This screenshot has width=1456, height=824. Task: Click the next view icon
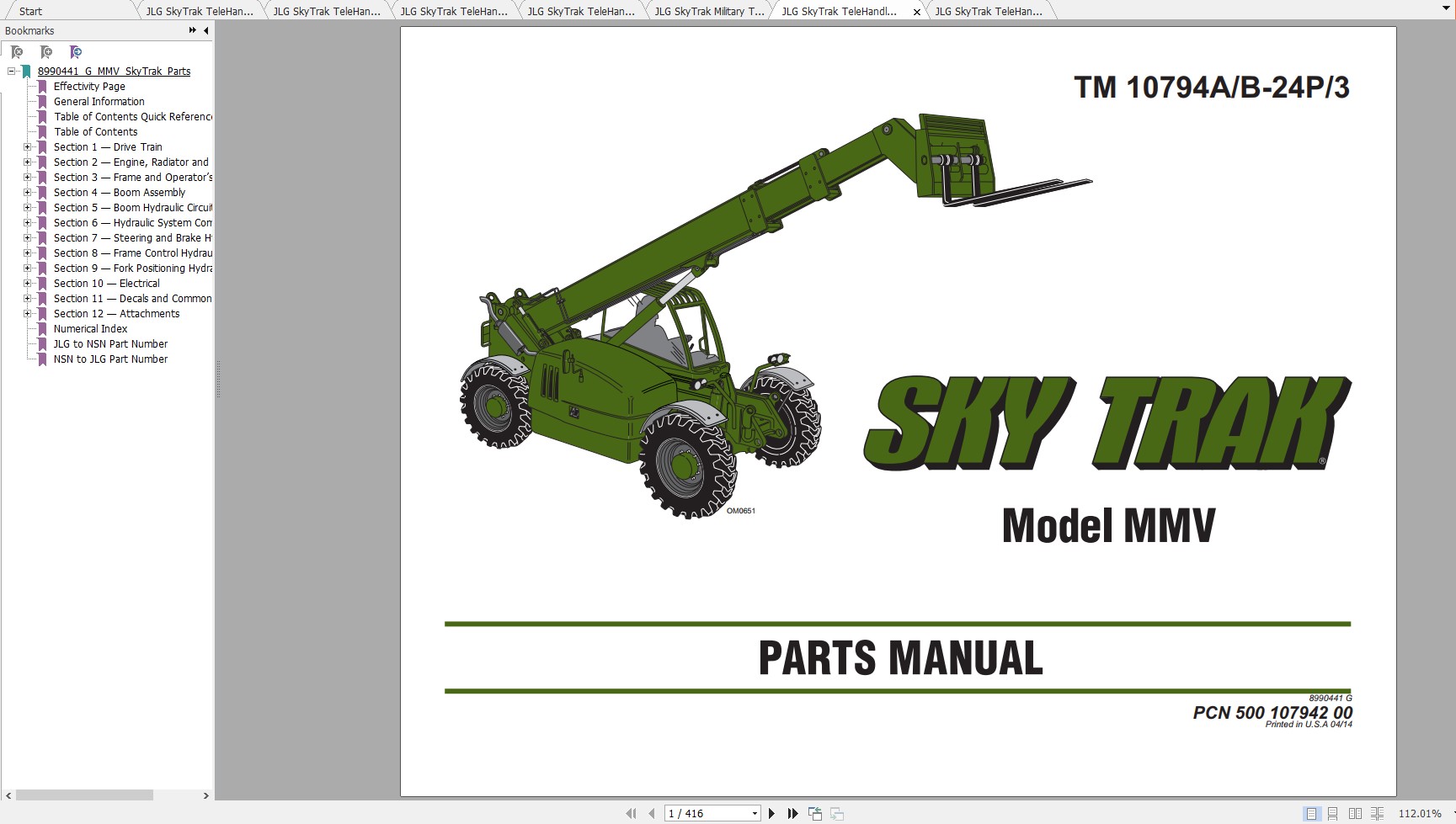pyautogui.click(x=836, y=813)
